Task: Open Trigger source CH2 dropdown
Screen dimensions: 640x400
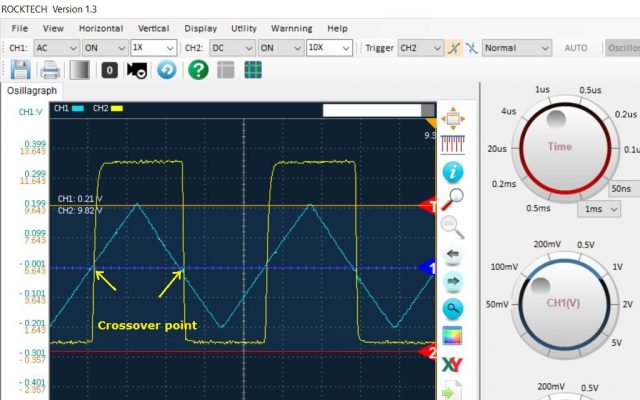Action: [x=420, y=48]
